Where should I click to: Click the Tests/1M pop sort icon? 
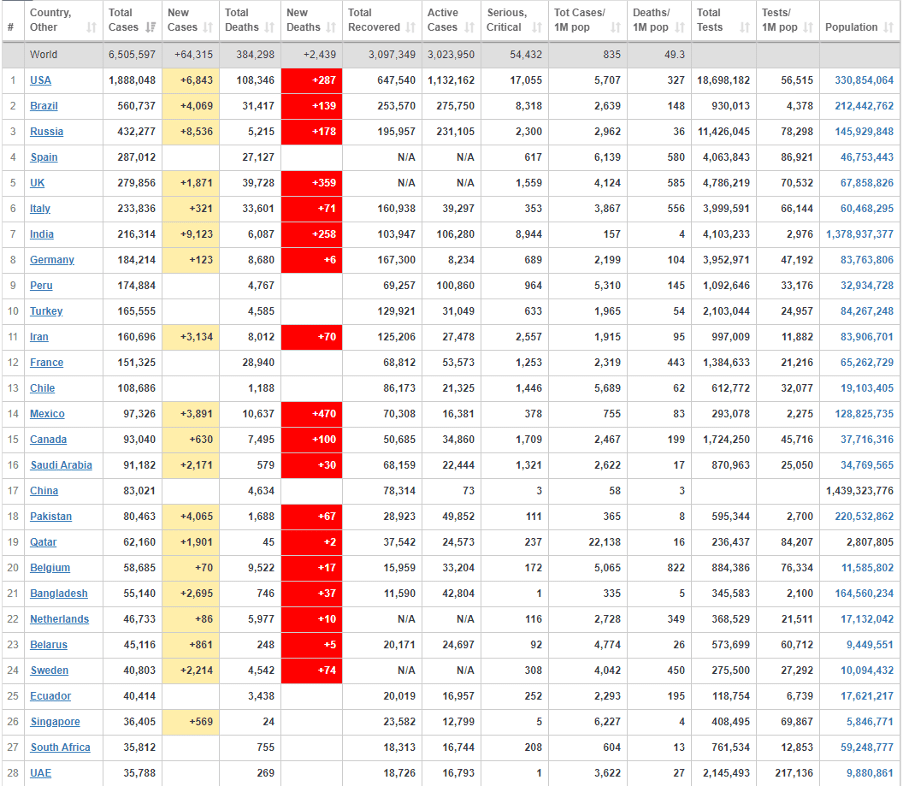click(808, 27)
